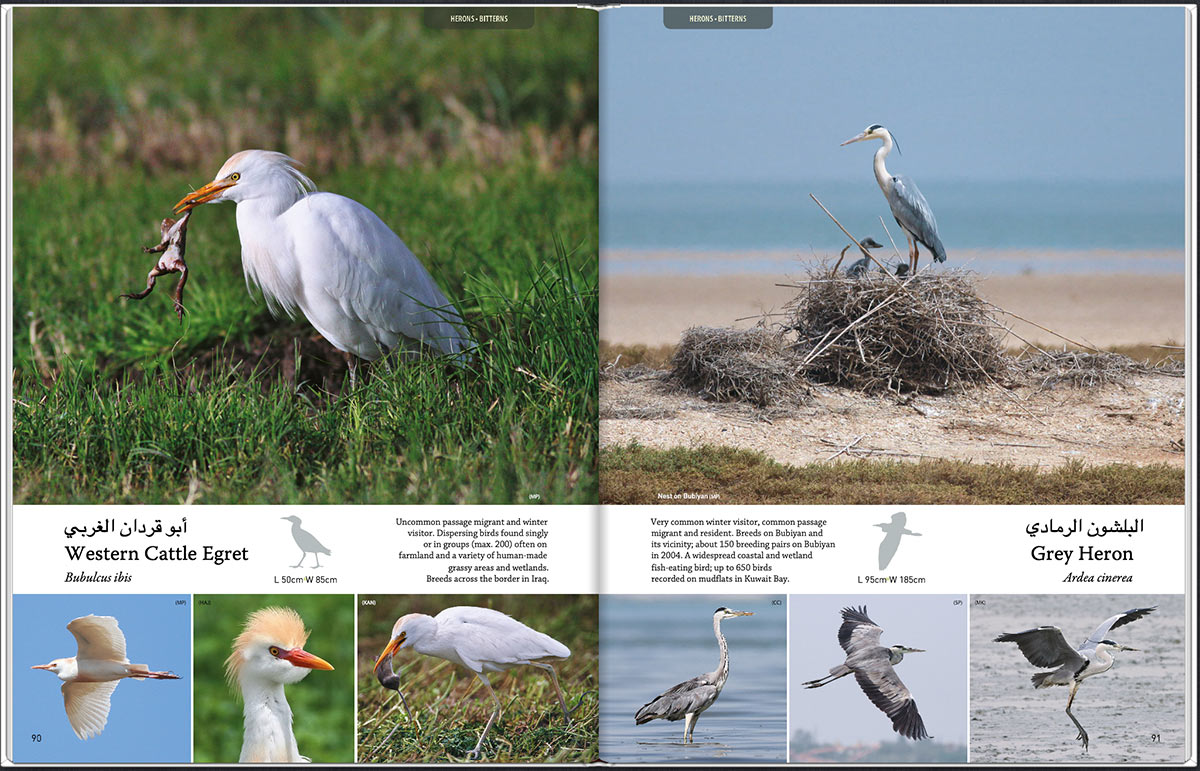The image size is (1200, 771).
Task: Click page number 90
Action: [37, 739]
